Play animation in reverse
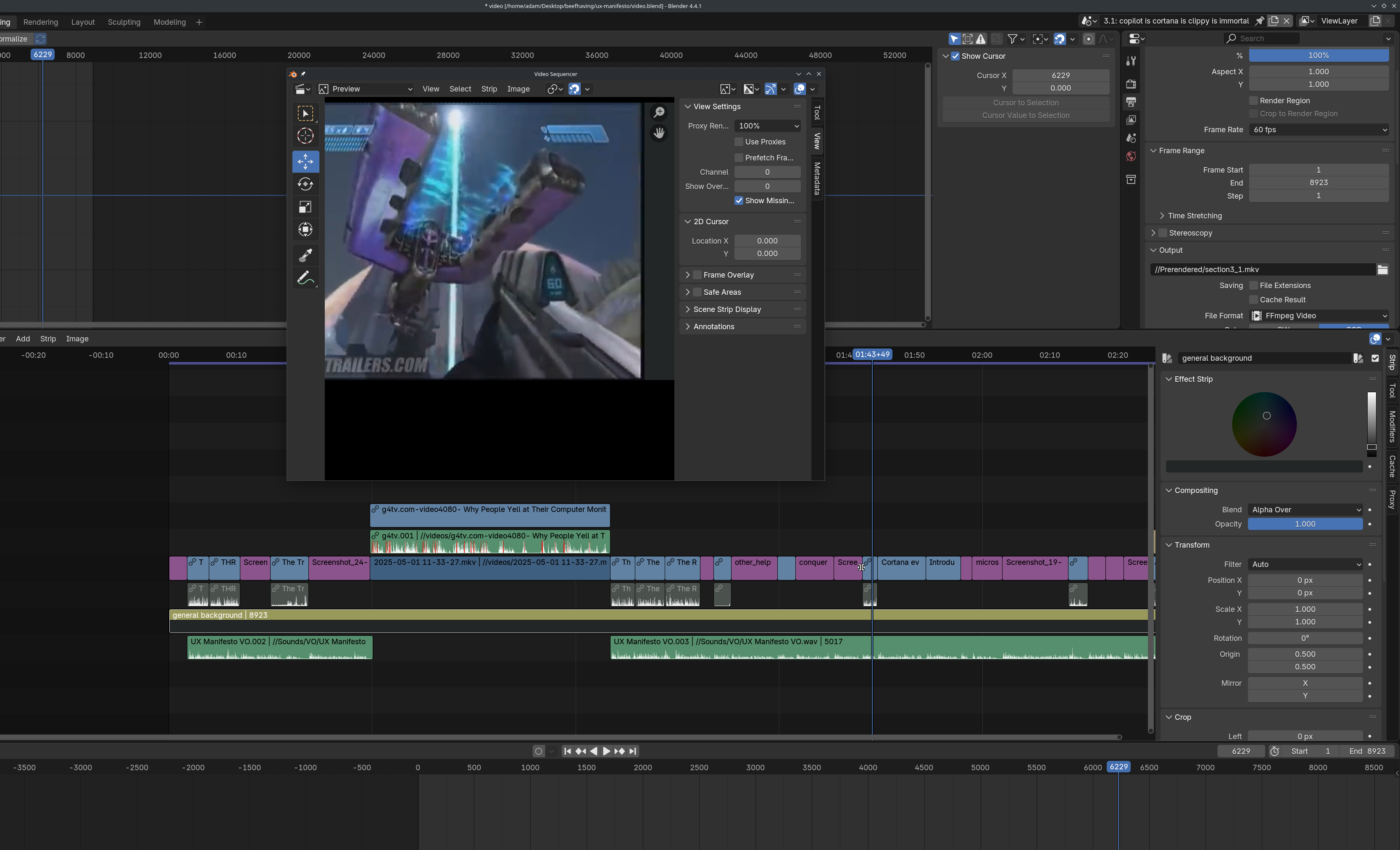1400x850 pixels. point(593,751)
